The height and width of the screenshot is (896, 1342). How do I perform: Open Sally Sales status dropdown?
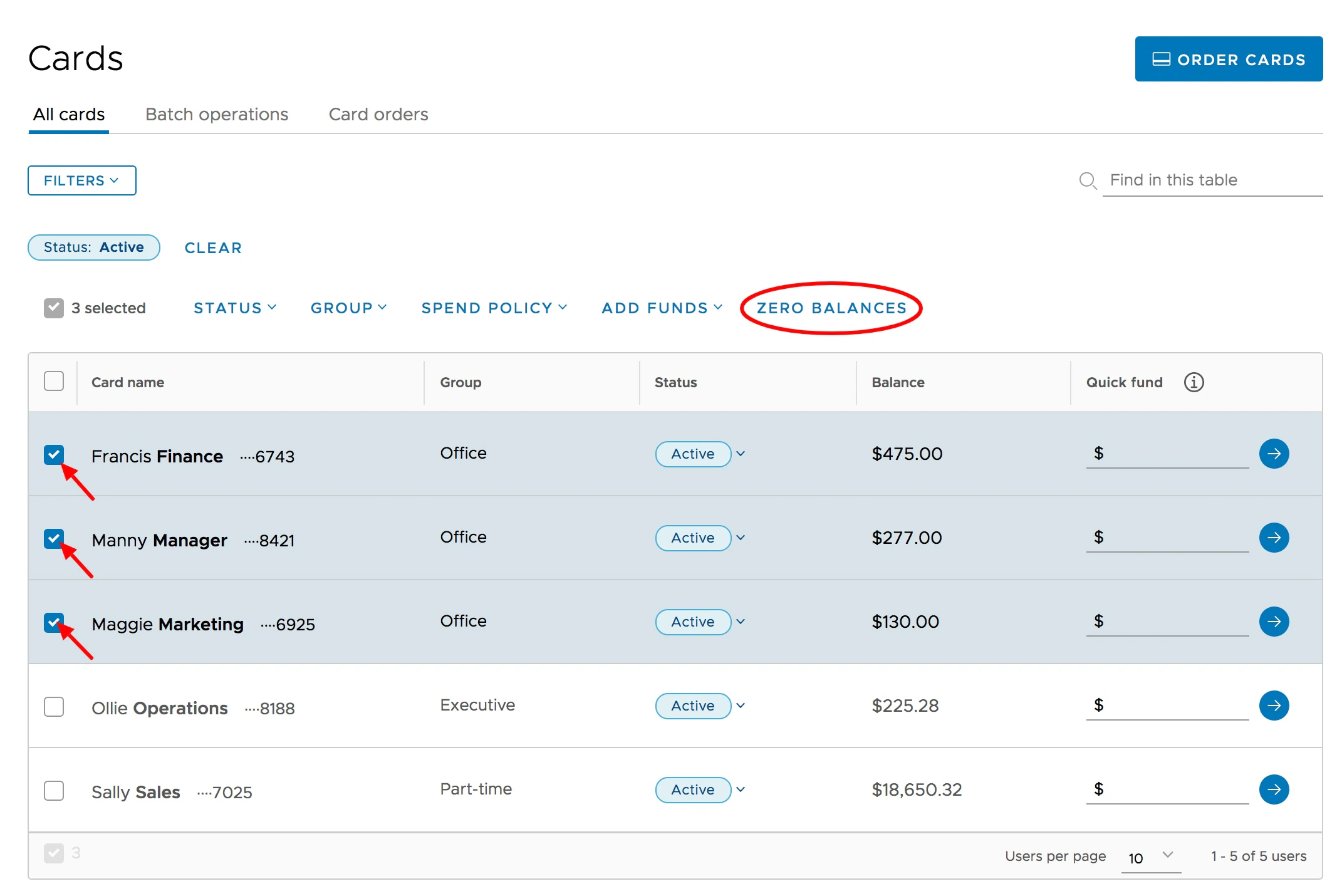tap(740, 789)
